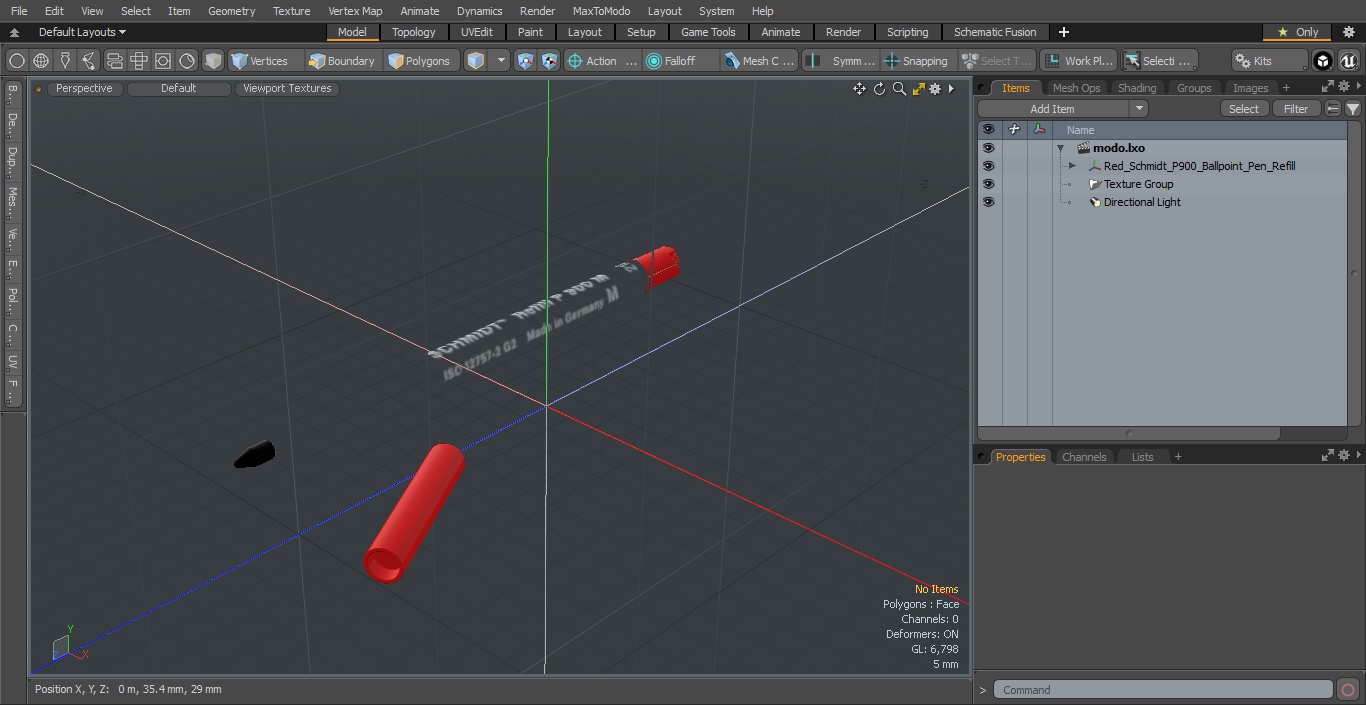Screen dimensions: 1366x705
Task: Click the first circle icon in selection toolbar
Action: coord(17,61)
